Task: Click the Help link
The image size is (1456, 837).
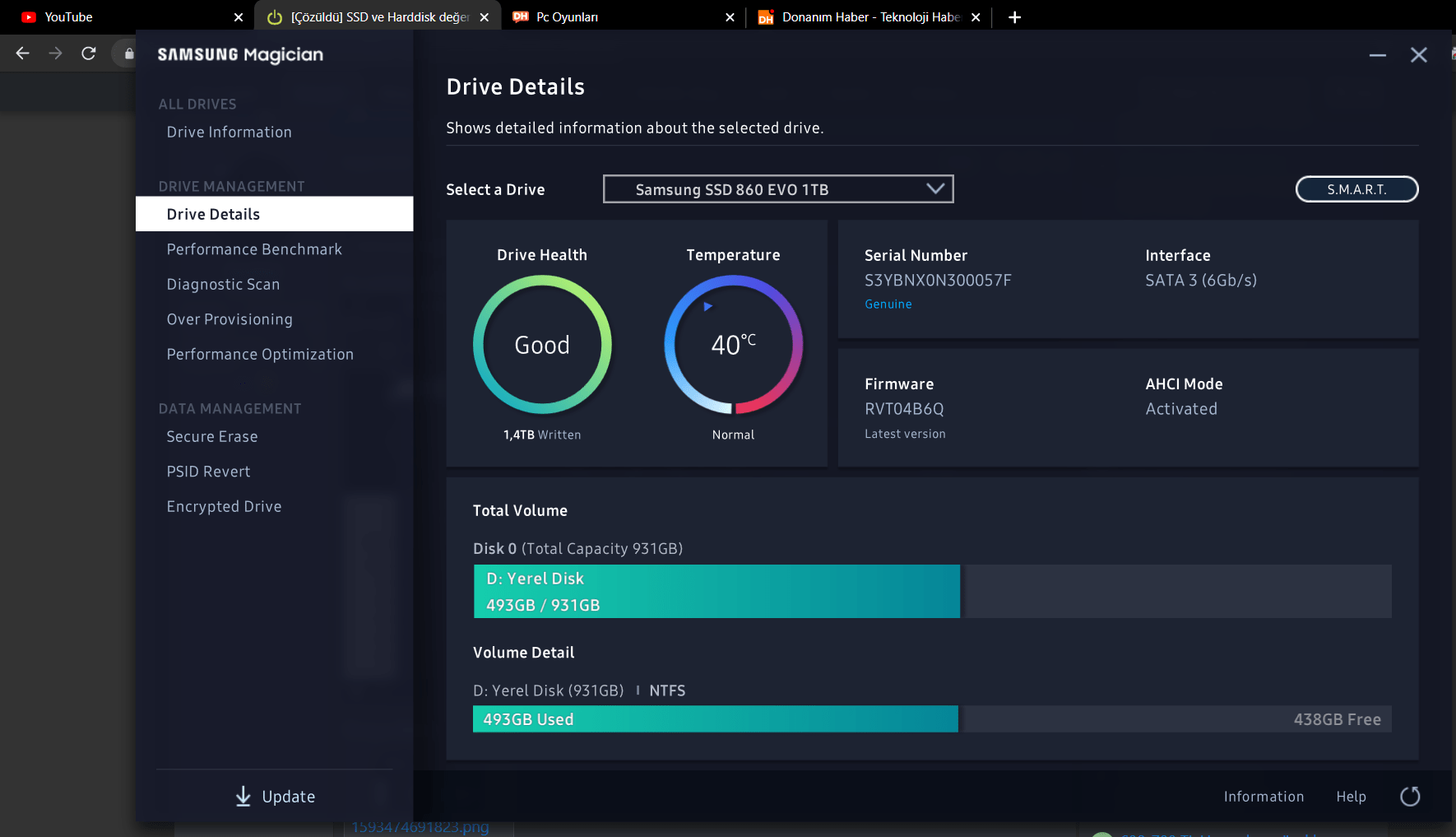Action: click(1351, 797)
